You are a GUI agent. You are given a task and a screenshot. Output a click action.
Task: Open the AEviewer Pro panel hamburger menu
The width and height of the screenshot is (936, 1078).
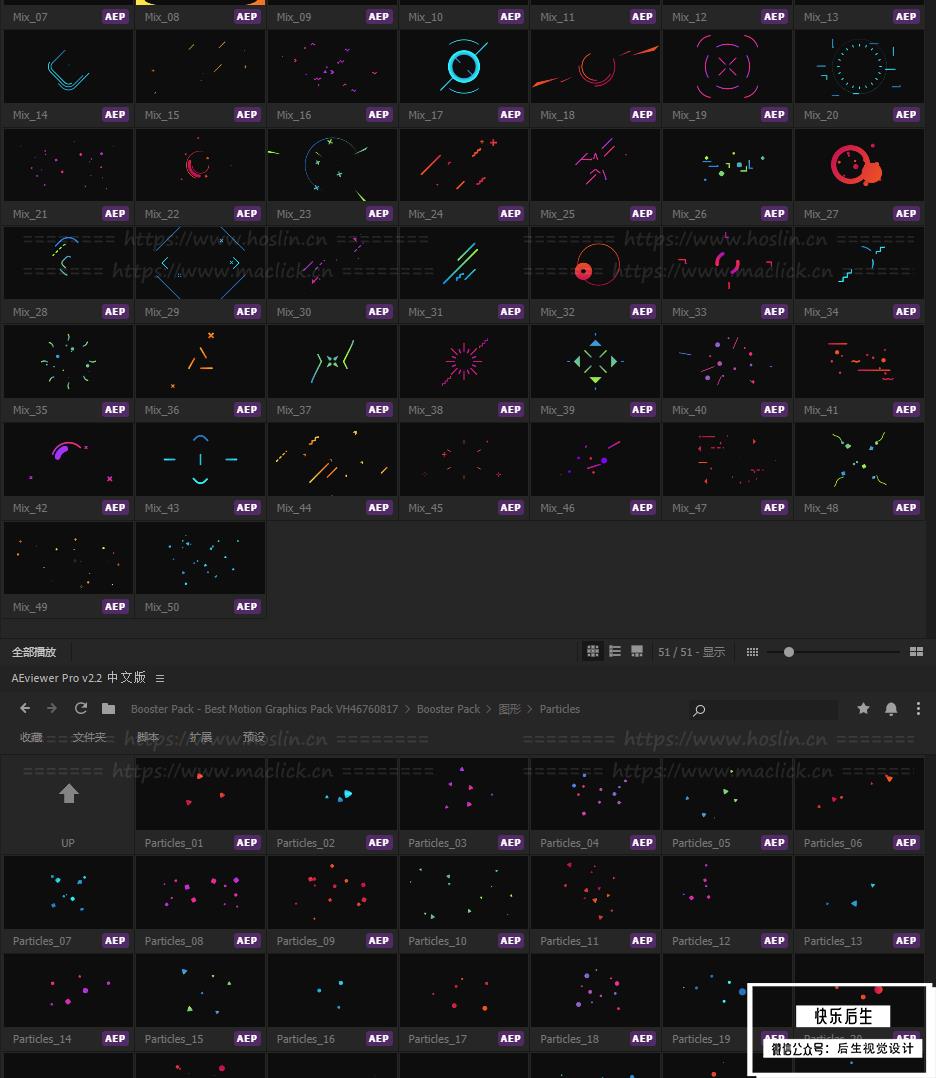tap(160, 679)
